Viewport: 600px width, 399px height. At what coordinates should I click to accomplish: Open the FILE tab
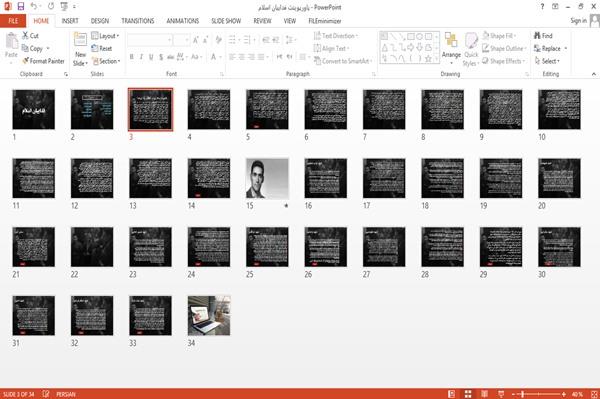pyautogui.click(x=13, y=21)
